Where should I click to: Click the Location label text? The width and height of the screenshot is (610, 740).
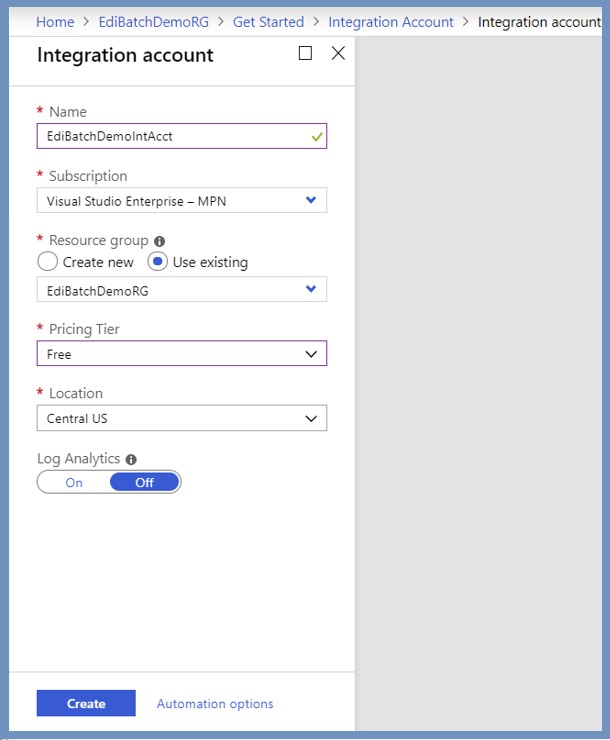76,393
